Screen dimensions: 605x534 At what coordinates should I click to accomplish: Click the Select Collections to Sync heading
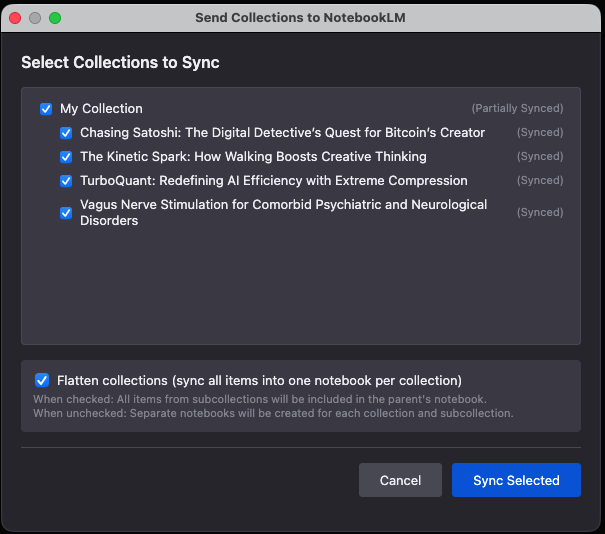coord(120,62)
